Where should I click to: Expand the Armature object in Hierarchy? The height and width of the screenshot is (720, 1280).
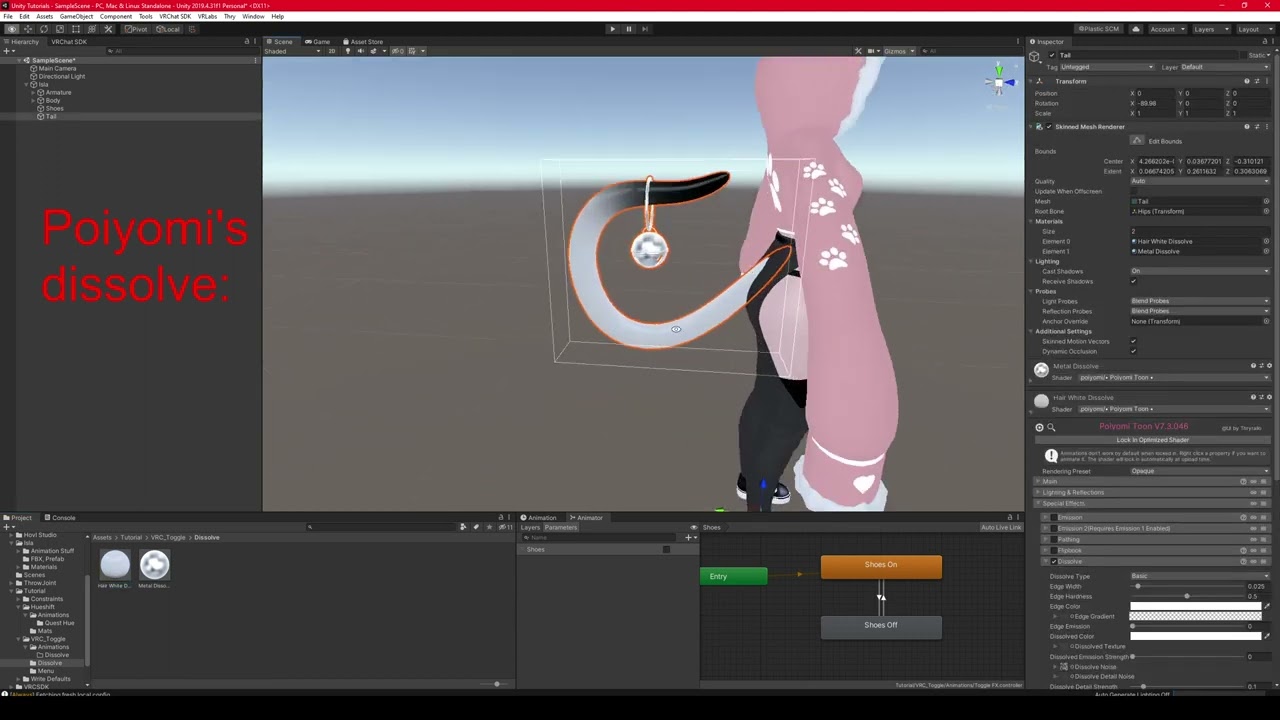click(x=33, y=92)
